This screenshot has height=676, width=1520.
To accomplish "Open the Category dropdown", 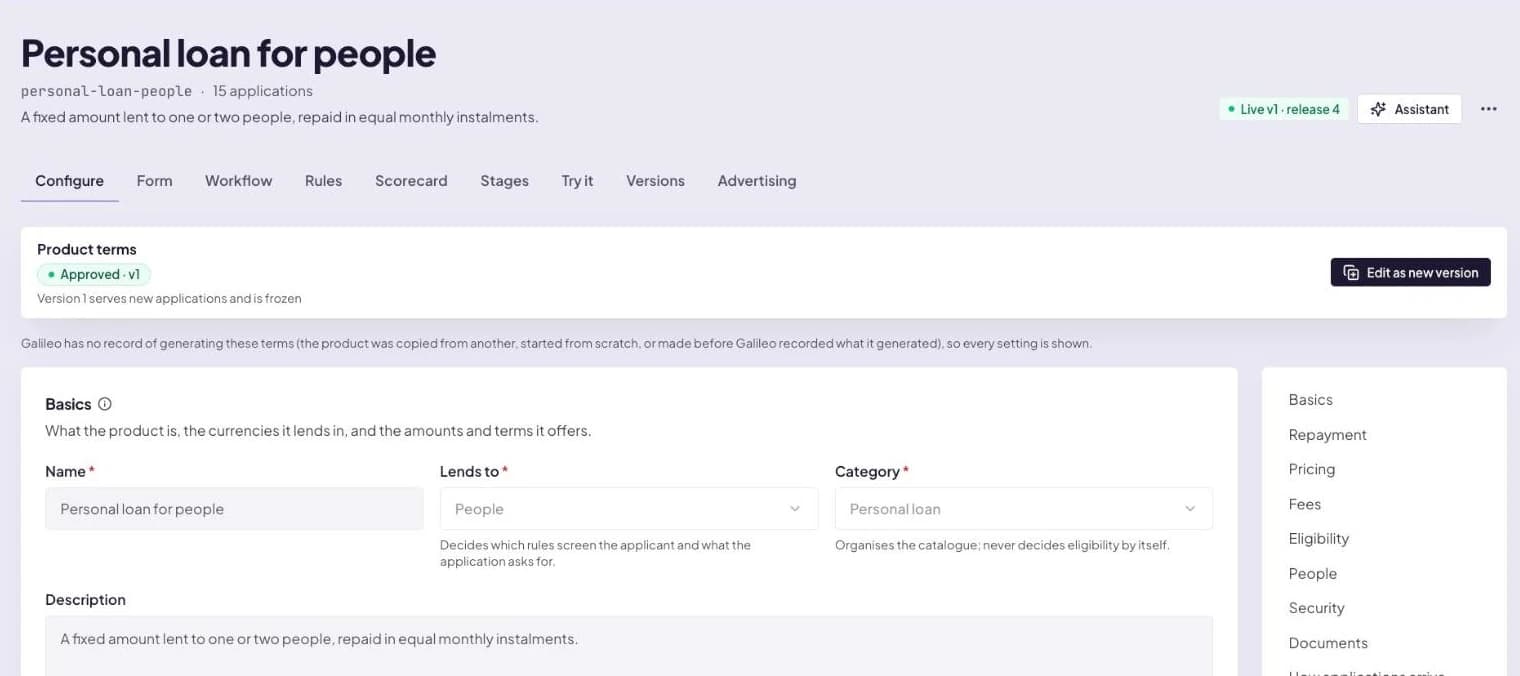I will [1024, 509].
